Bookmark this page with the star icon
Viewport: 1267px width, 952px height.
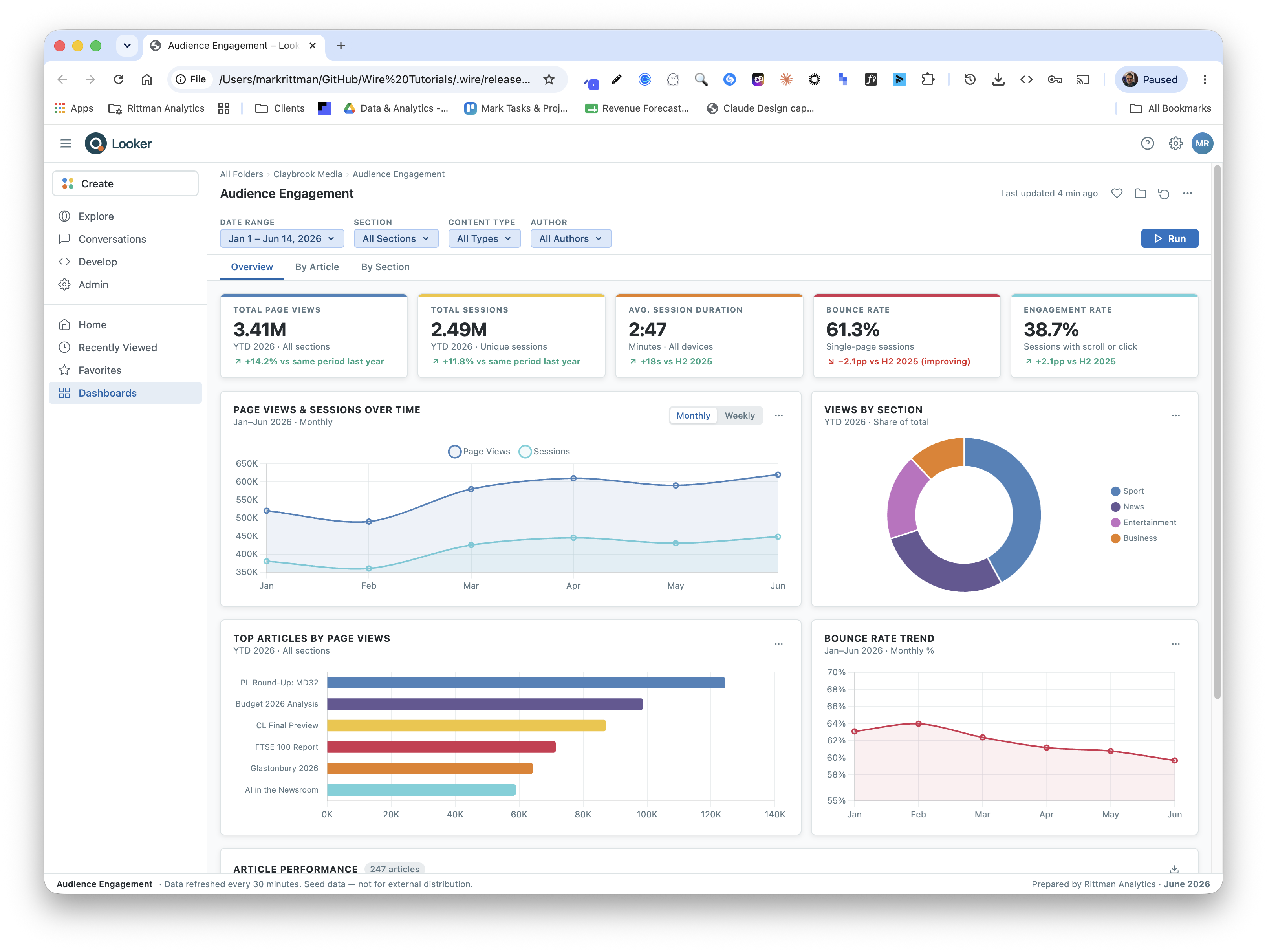549,79
